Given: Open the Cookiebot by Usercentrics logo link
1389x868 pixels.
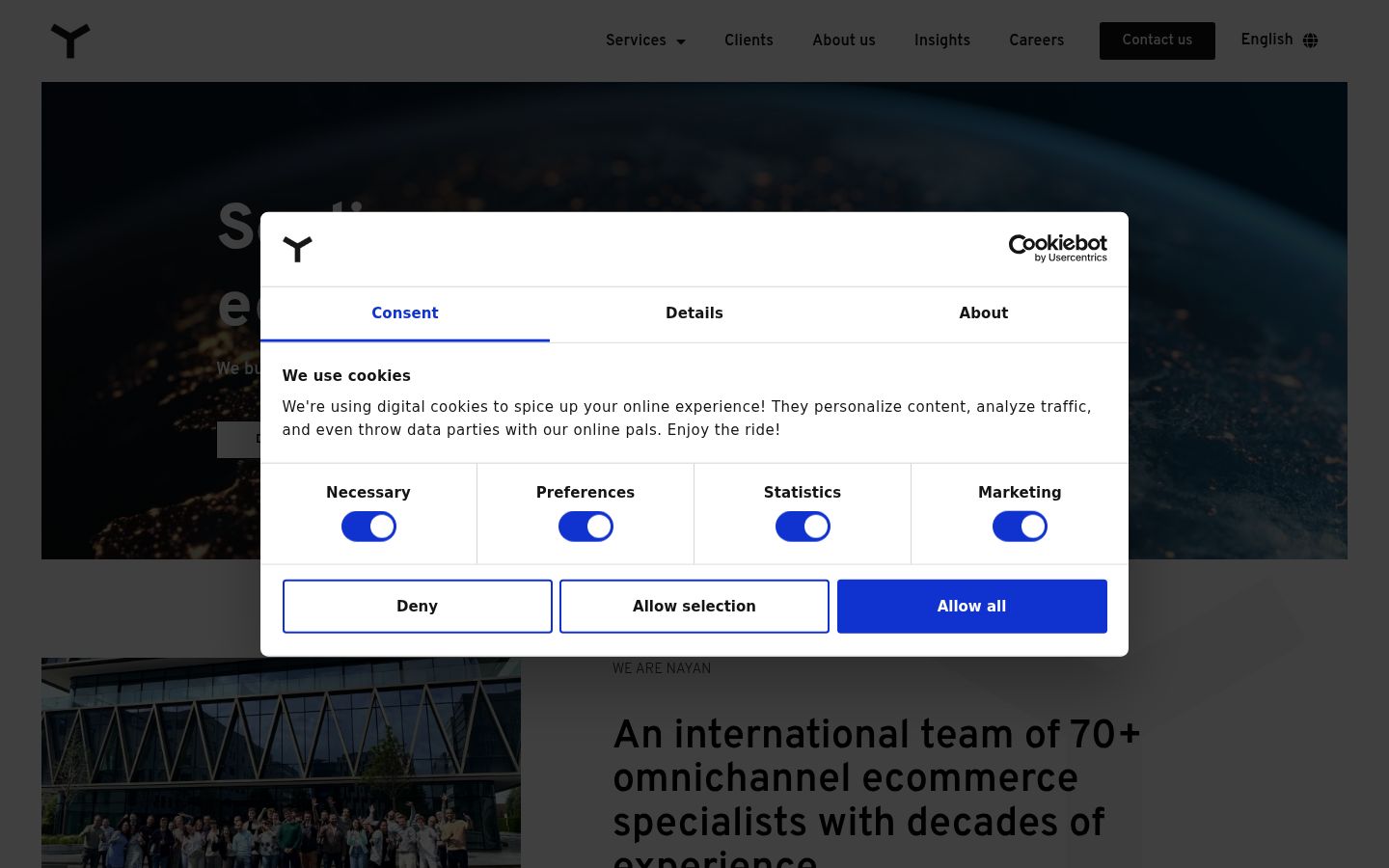Looking at the screenshot, I should click(1057, 248).
